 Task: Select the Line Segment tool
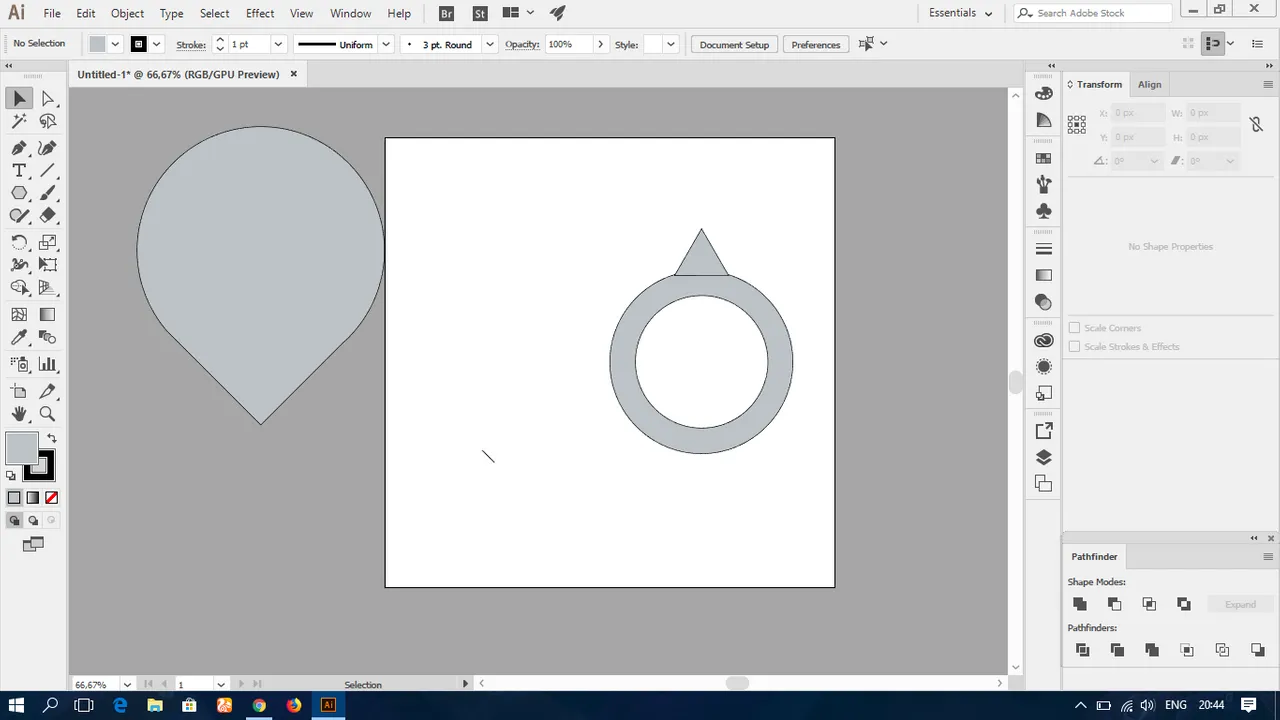tap(48, 171)
